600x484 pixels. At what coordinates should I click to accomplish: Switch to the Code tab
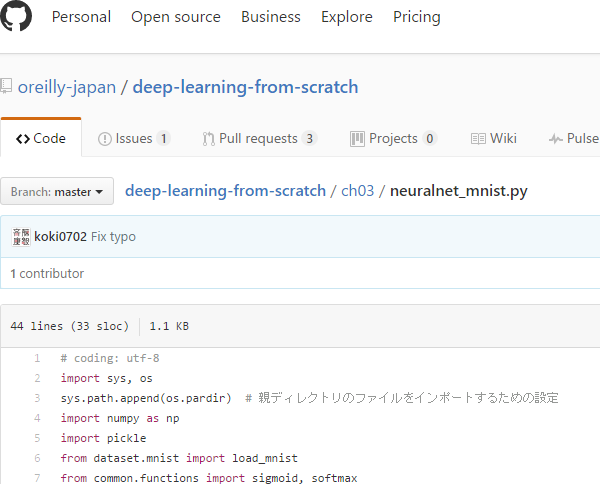41,138
